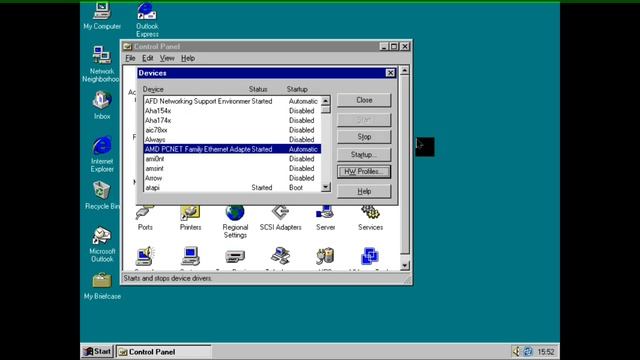
Task: Click device list scroll down arrow
Action: [x=326, y=187]
